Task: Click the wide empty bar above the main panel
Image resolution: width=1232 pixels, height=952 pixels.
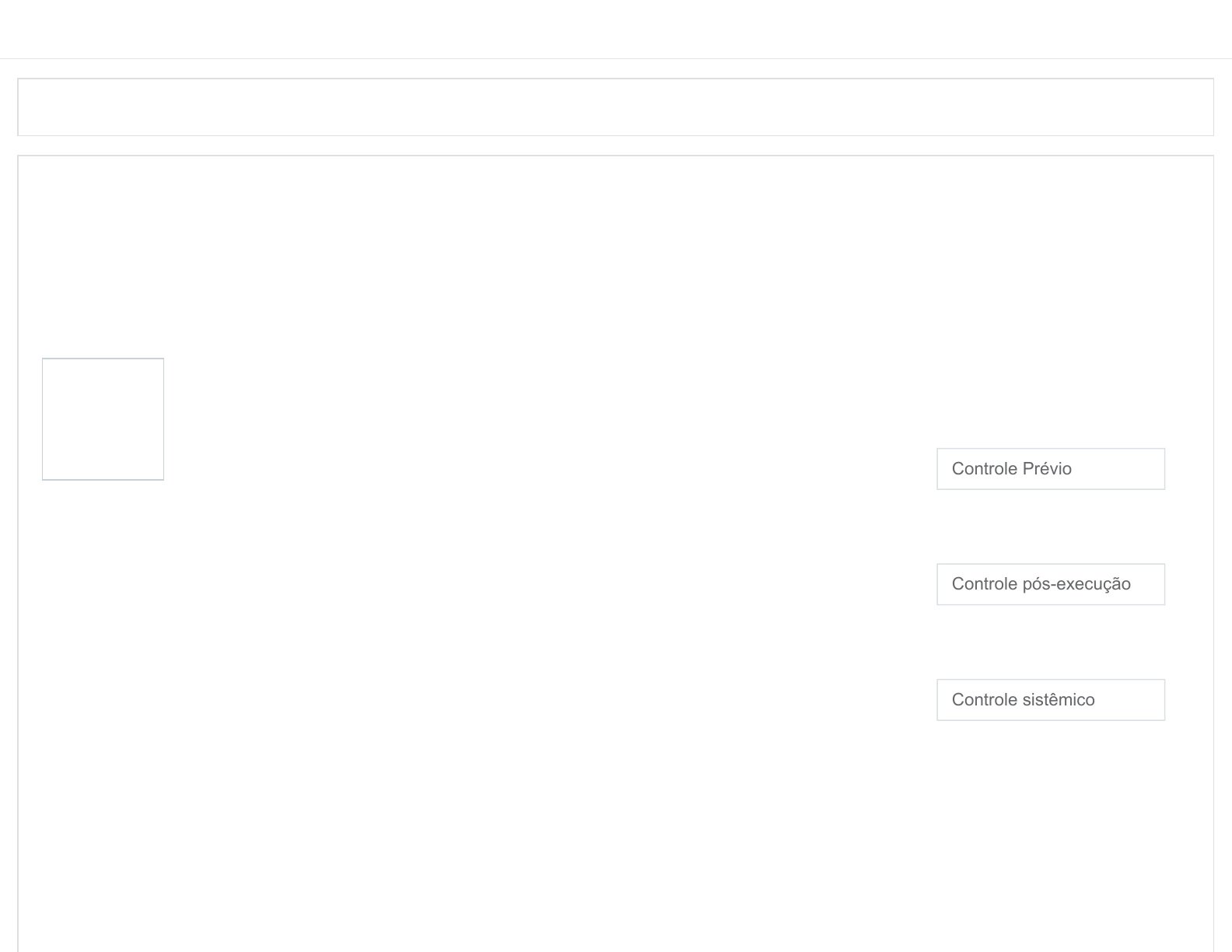Action: (615, 107)
